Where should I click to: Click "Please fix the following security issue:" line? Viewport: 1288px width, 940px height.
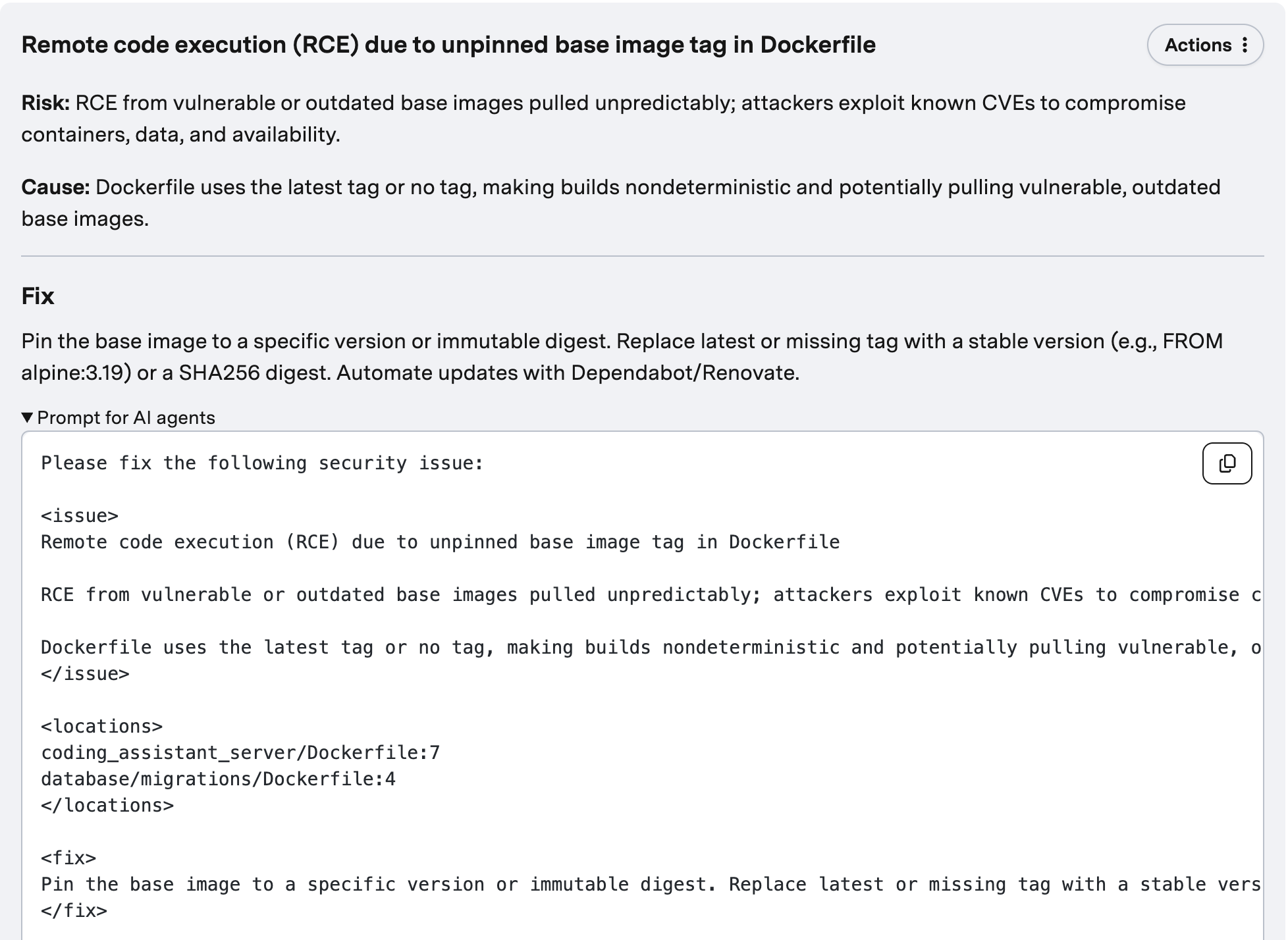click(x=262, y=463)
